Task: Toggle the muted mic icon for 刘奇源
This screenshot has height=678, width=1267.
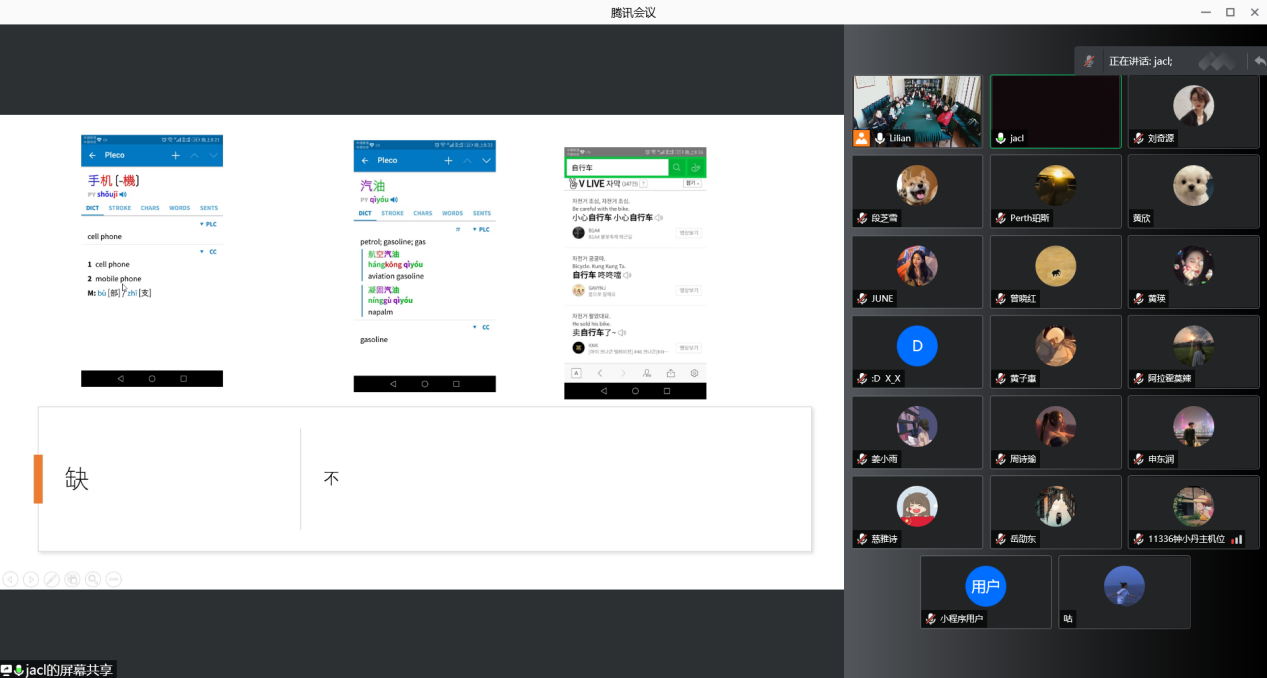Action: [1138, 138]
